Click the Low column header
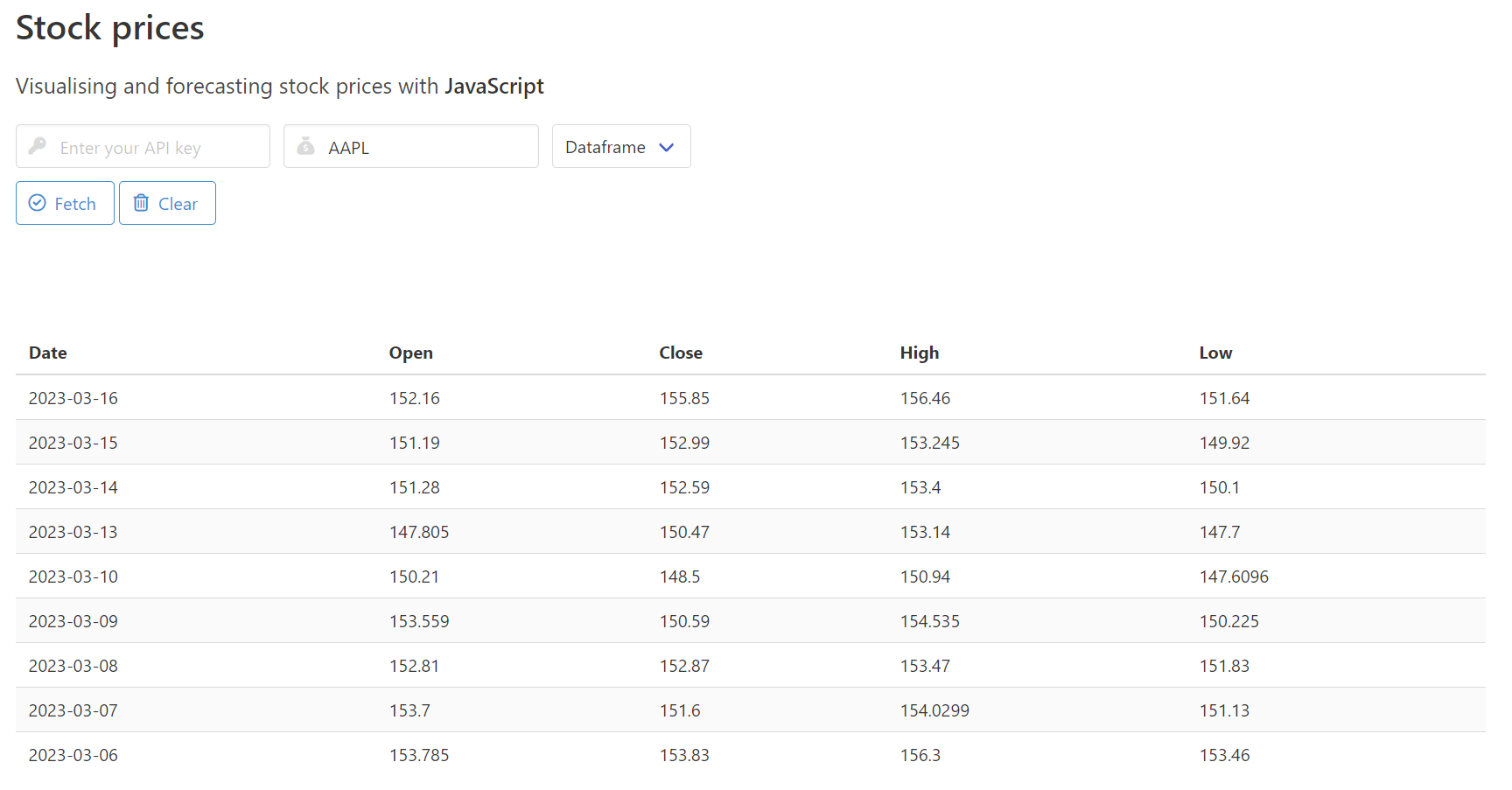The height and width of the screenshot is (790, 1512). [x=1215, y=353]
